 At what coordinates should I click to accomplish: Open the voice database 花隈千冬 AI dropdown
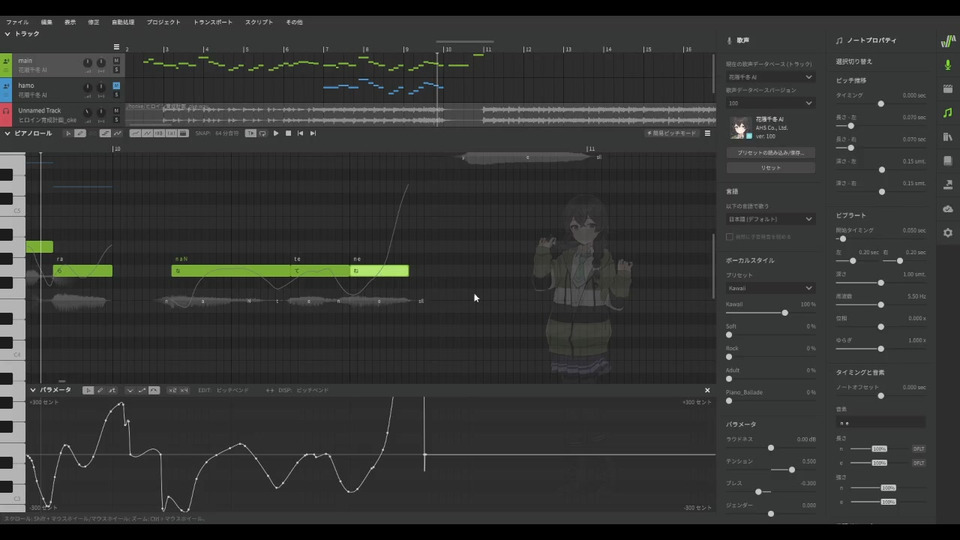770,77
